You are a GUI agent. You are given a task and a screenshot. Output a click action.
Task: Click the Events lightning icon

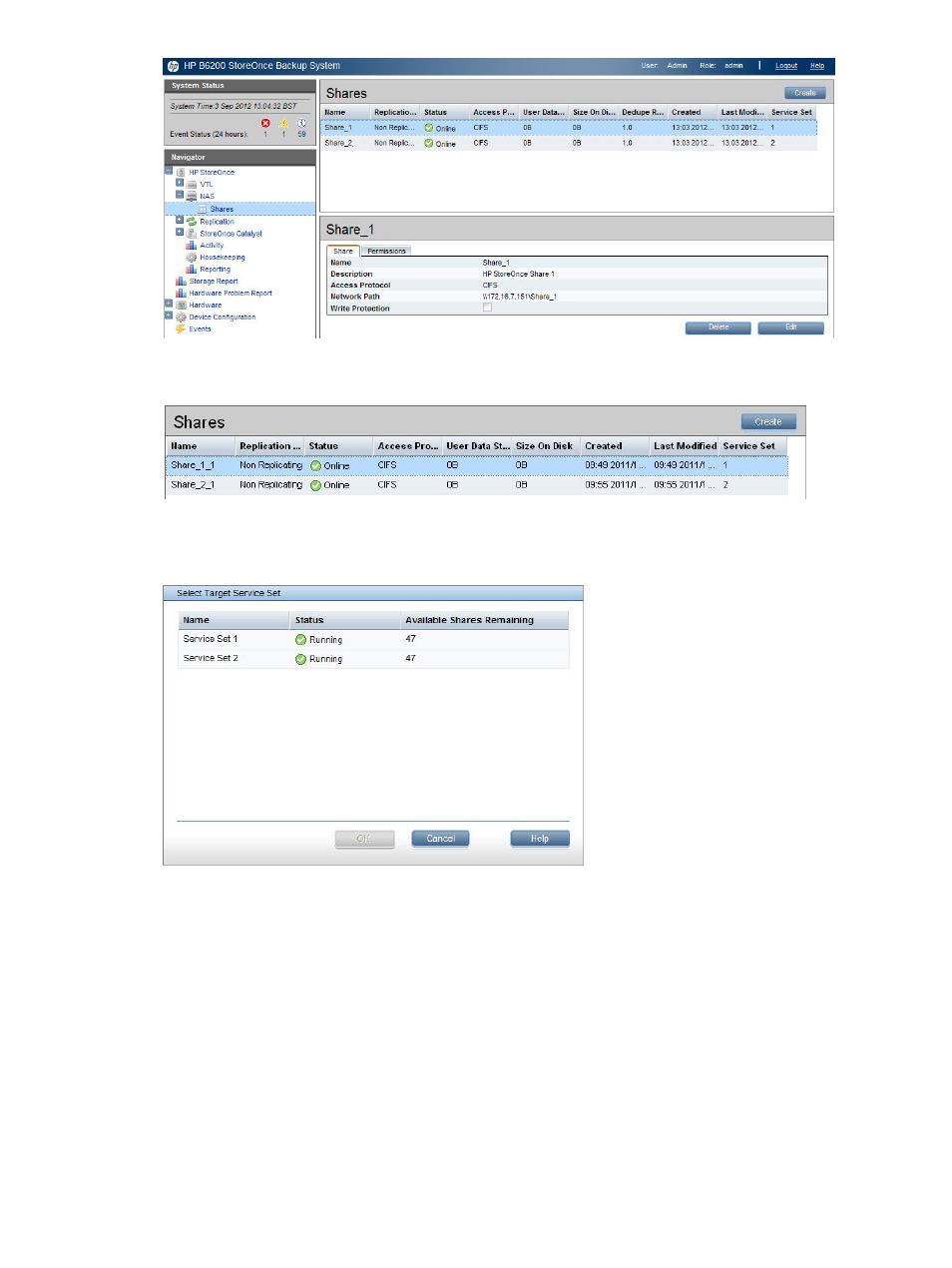click(181, 329)
